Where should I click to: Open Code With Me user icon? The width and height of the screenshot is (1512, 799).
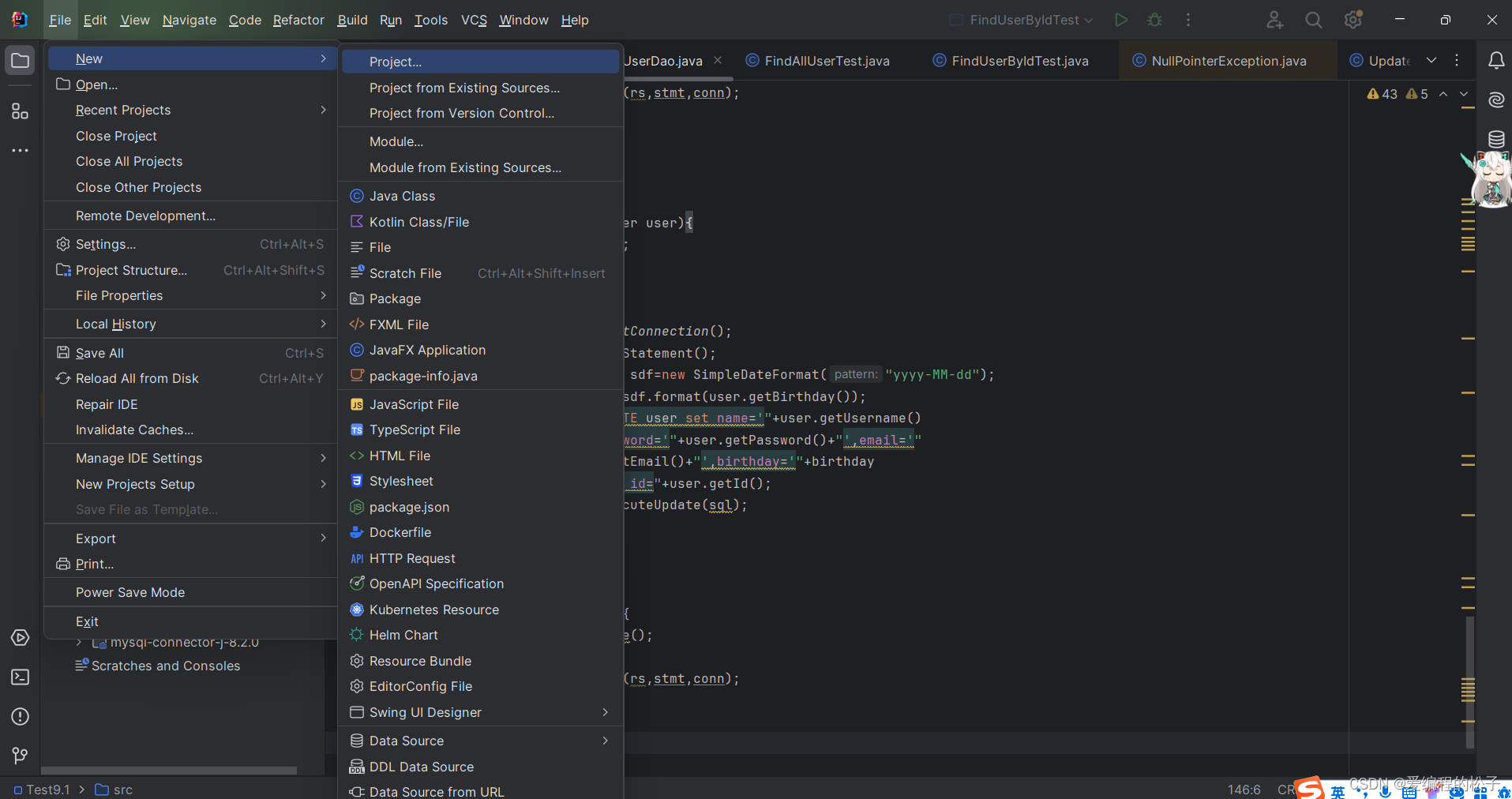[1274, 20]
